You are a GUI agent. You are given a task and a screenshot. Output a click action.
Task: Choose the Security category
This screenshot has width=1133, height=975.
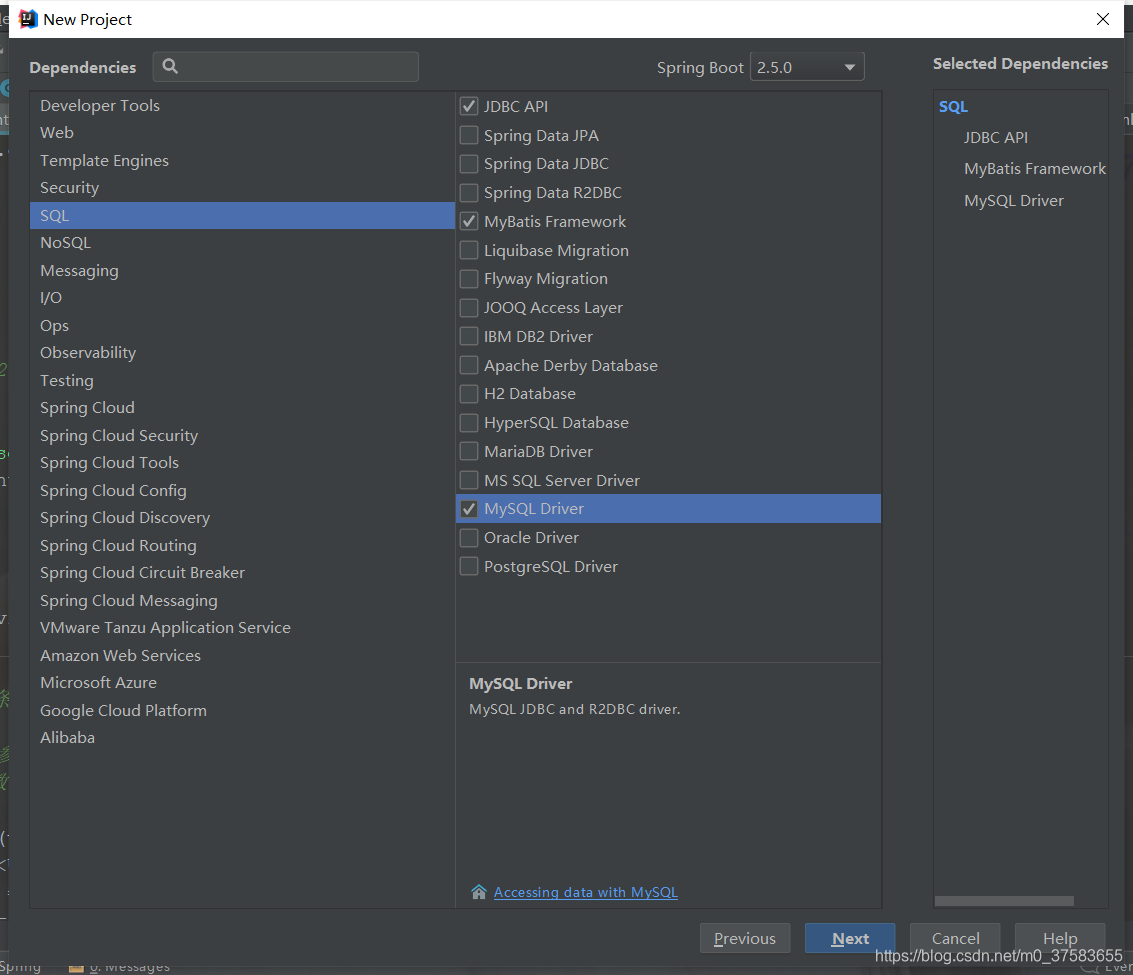coord(242,188)
